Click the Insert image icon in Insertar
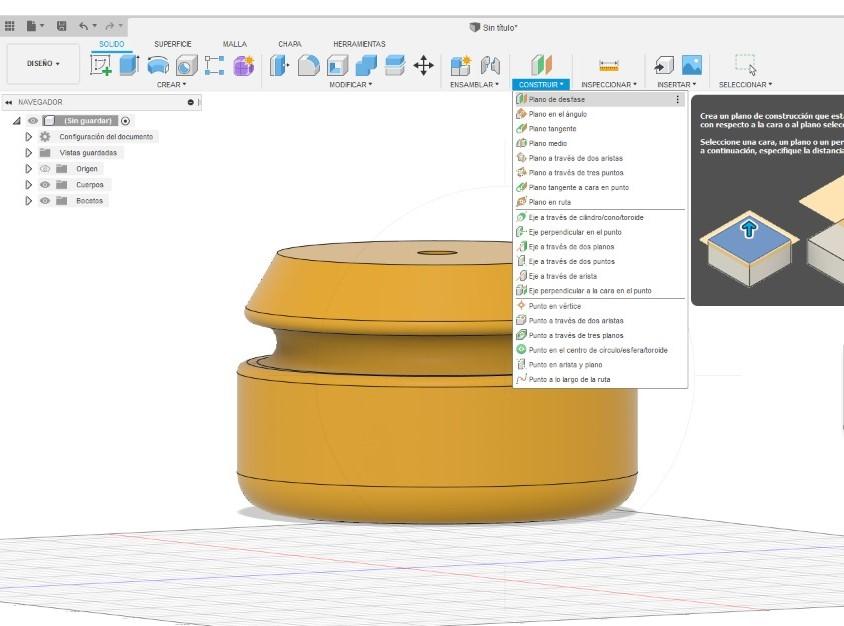This screenshot has width=844, height=626. pos(691,65)
